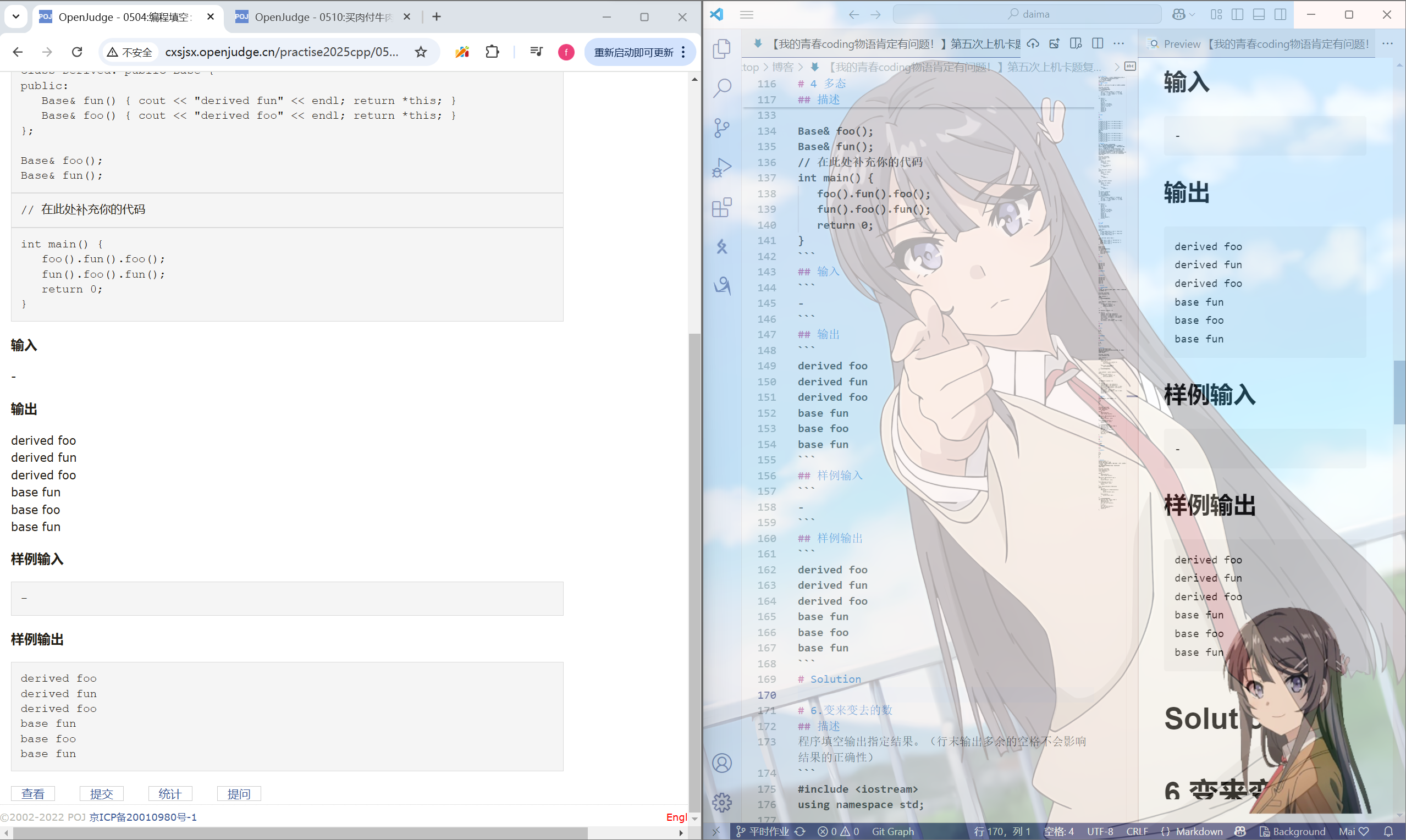Open the Chrome tab search dropdown
Viewport: 1406px width, 840px height.
coord(16,16)
